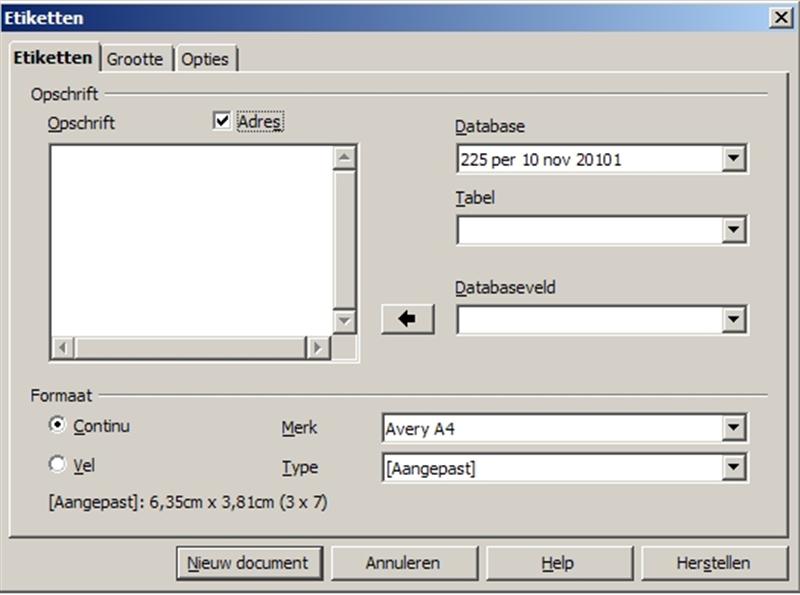Click the Herstellen button
This screenshot has height=595, width=800.
712,563
